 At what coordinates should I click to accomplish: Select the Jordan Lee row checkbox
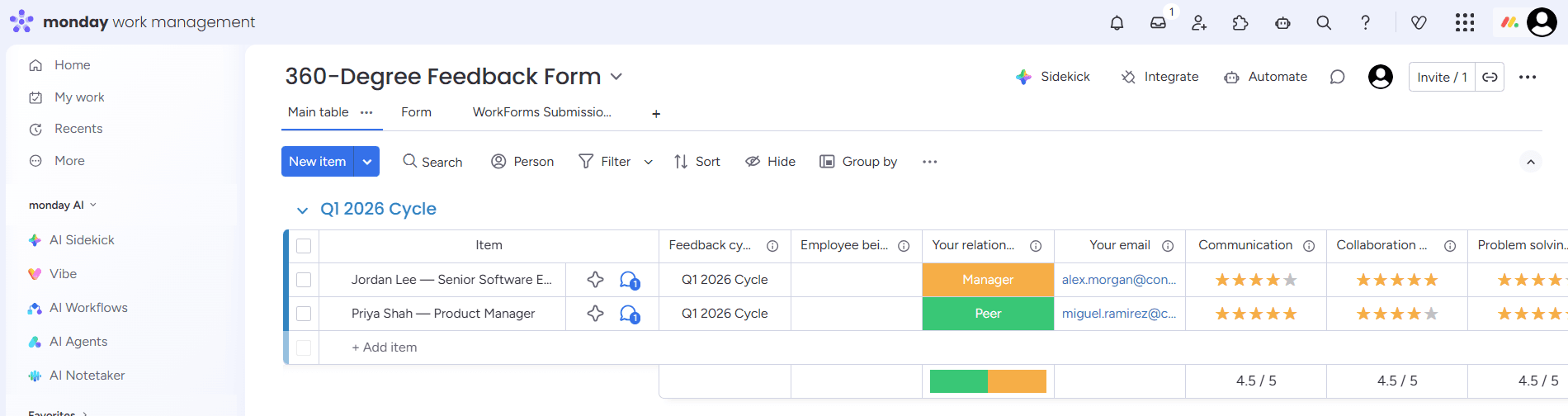click(x=304, y=280)
